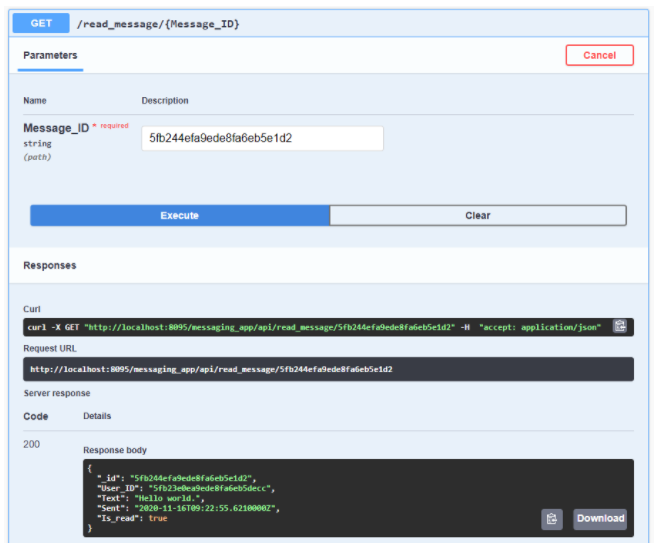This screenshot has height=557, width=660.
Task: Click the Request URL text box
Action: point(300,369)
